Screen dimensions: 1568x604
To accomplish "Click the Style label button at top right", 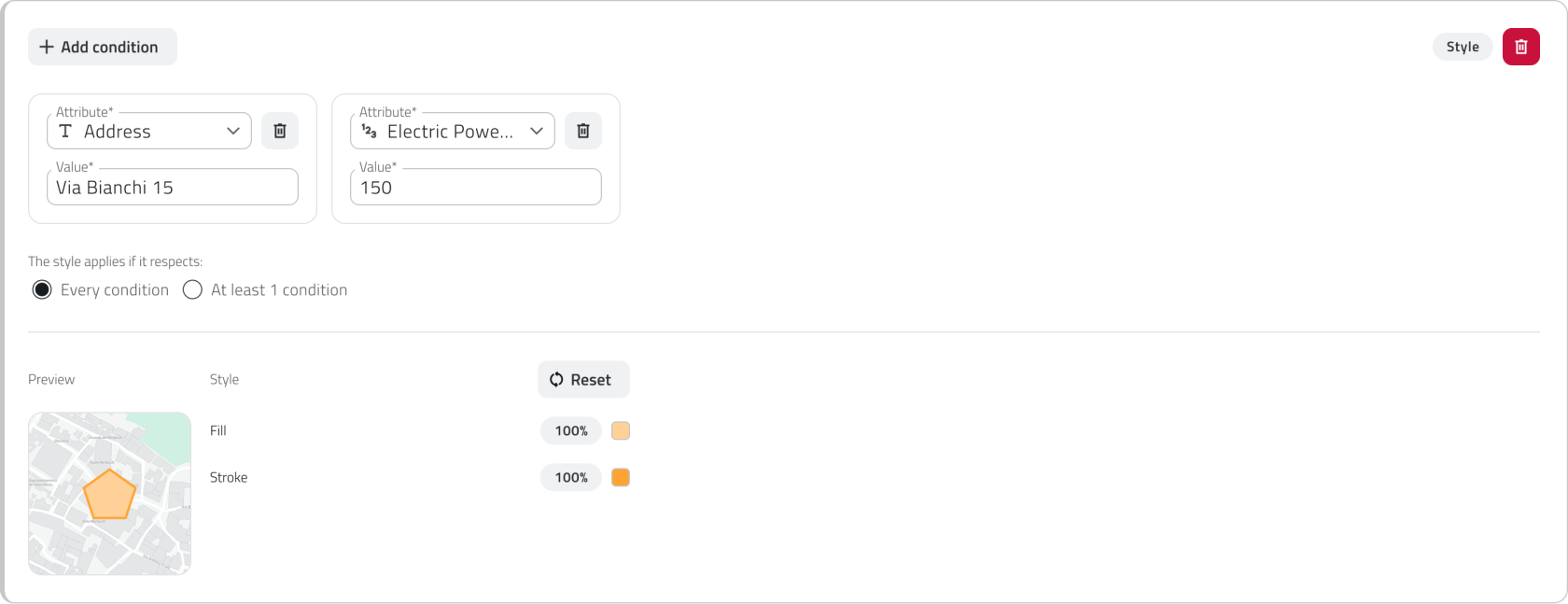I will pyautogui.click(x=1463, y=47).
